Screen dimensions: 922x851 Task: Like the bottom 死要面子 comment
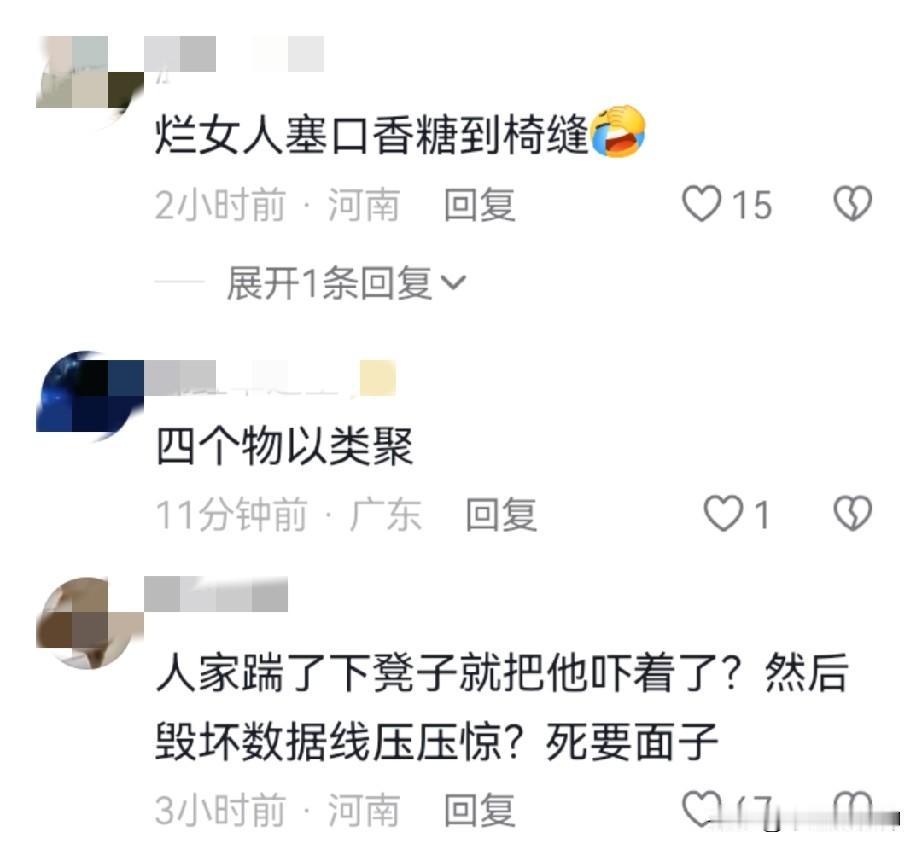[701, 809]
